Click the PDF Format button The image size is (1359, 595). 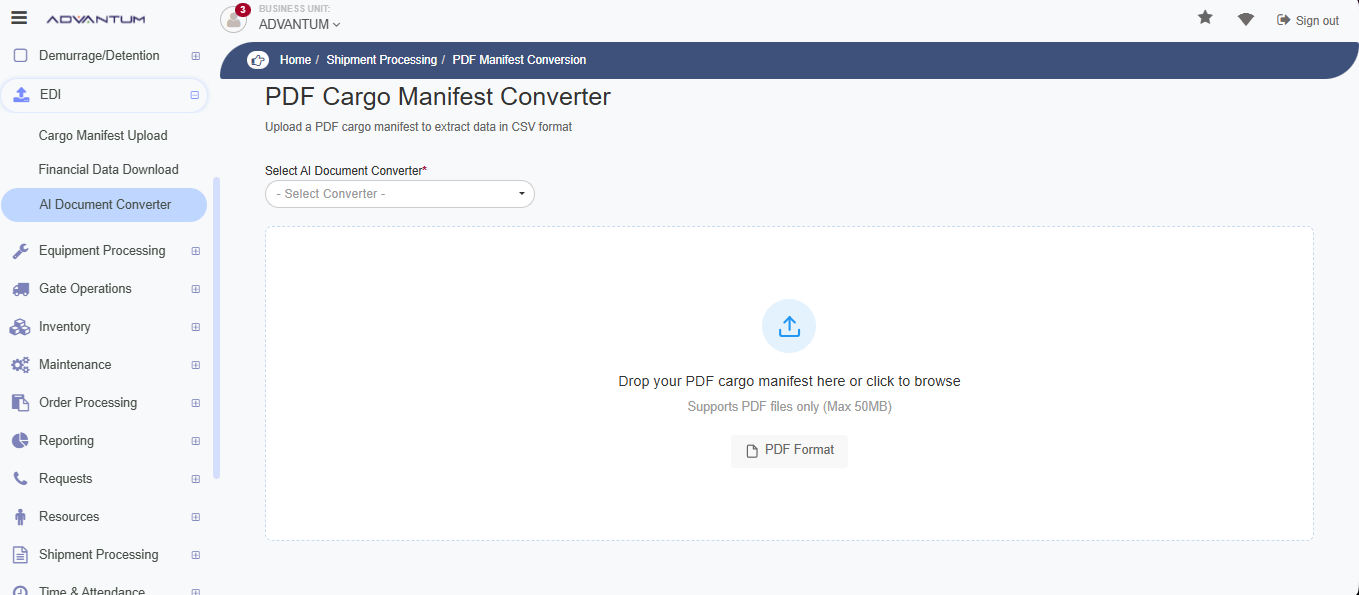pyautogui.click(x=789, y=451)
